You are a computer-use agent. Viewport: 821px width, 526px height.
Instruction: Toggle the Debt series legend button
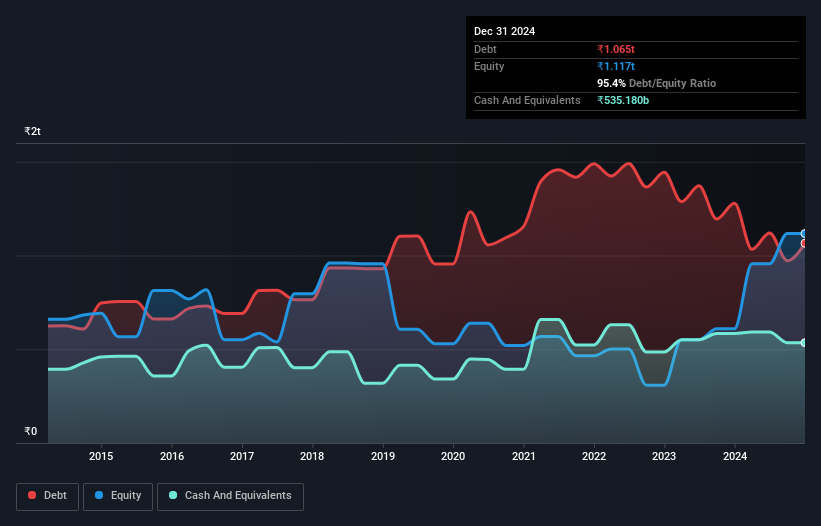pos(48,496)
